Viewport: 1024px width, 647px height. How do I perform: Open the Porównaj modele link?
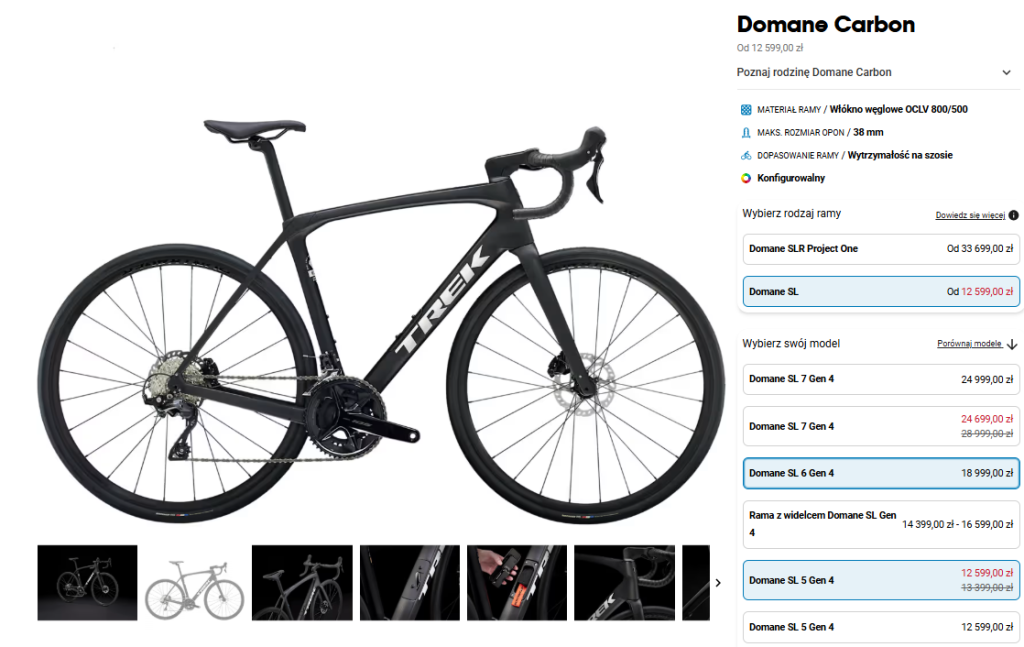tap(969, 343)
